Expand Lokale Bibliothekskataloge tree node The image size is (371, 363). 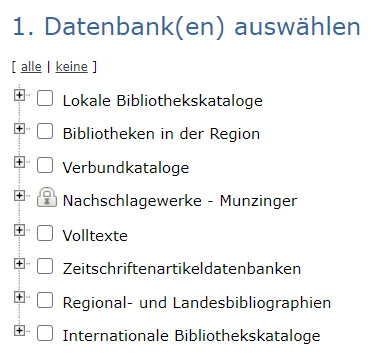19,96
